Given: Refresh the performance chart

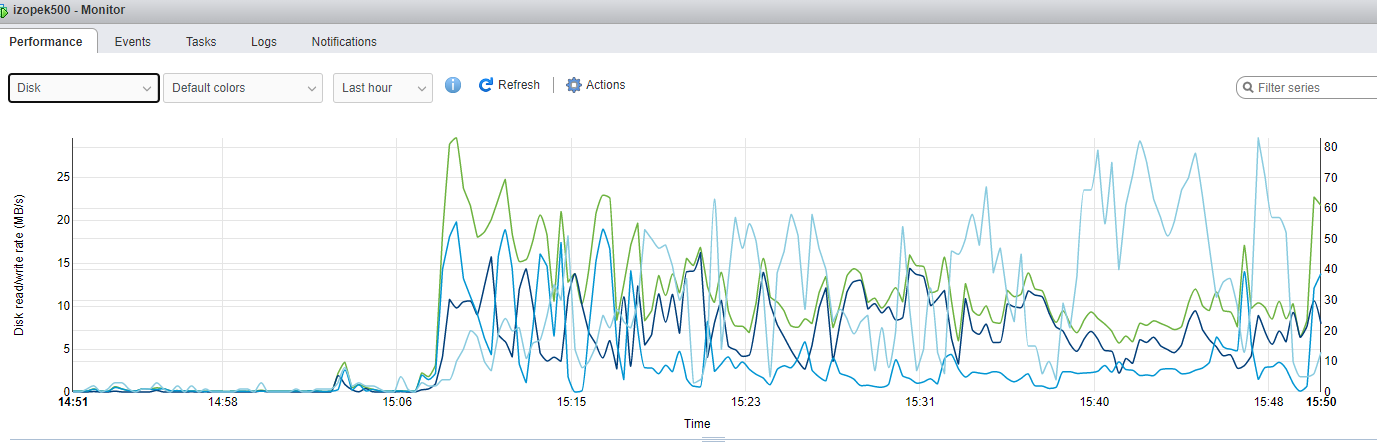Looking at the screenshot, I should pos(509,85).
